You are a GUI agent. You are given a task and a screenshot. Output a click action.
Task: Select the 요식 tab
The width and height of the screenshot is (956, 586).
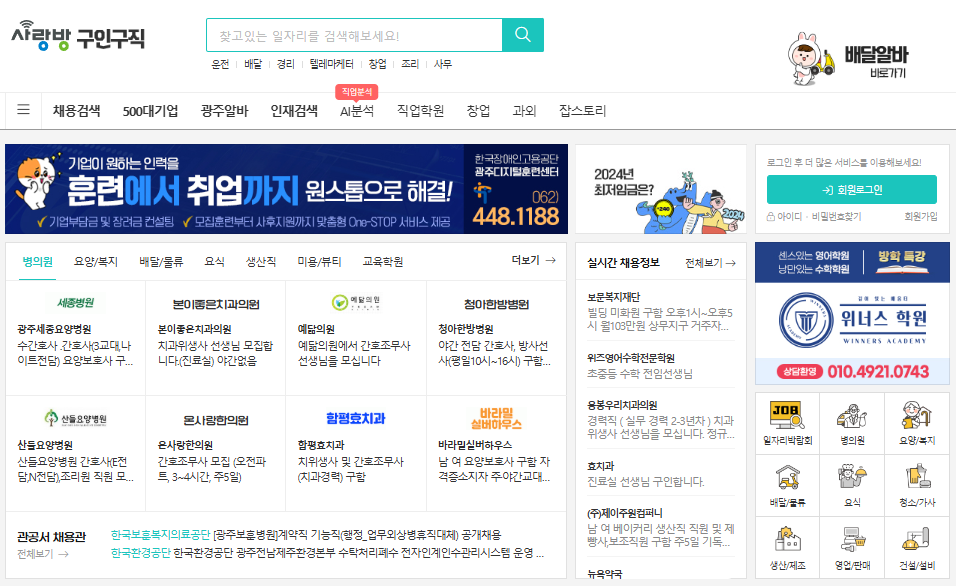click(214, 262)
